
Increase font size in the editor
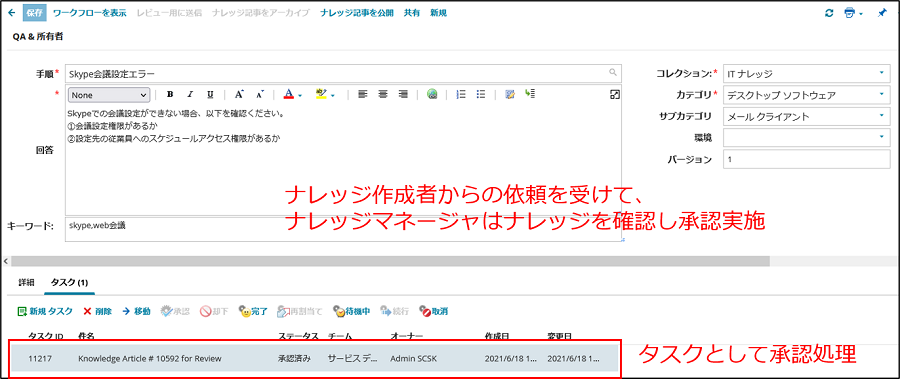coord(239,95)
